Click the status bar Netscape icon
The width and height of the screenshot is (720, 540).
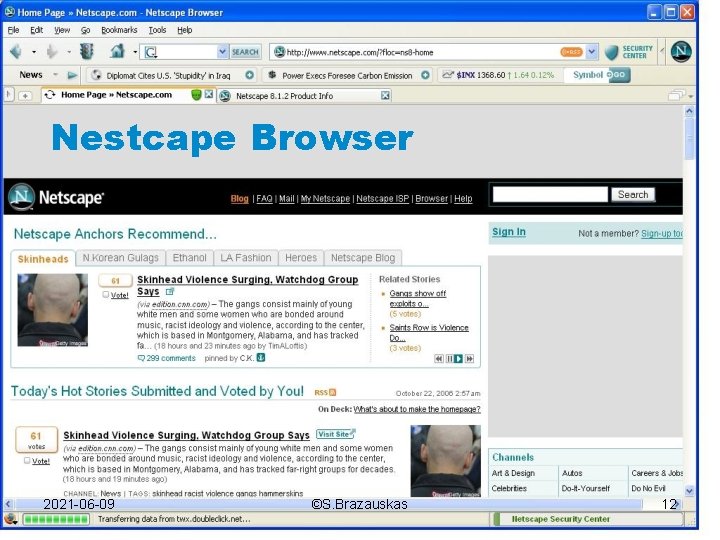click(10, 519)
